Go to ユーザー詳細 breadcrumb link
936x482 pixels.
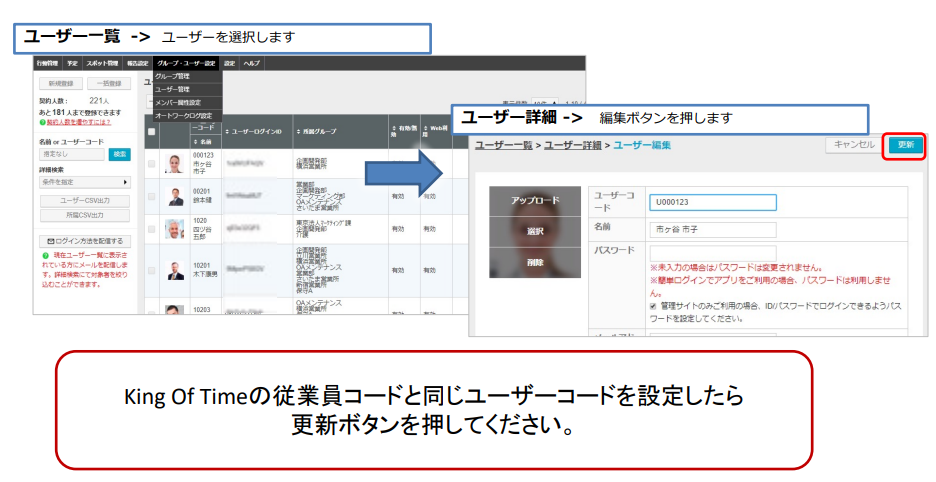click(x=573, y=145)
